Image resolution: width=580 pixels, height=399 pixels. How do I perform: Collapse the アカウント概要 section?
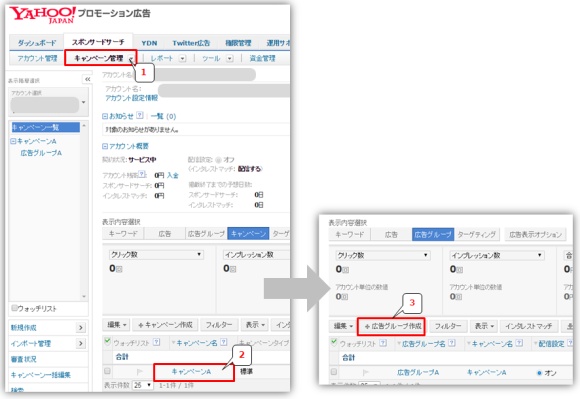tap(105, 146)
